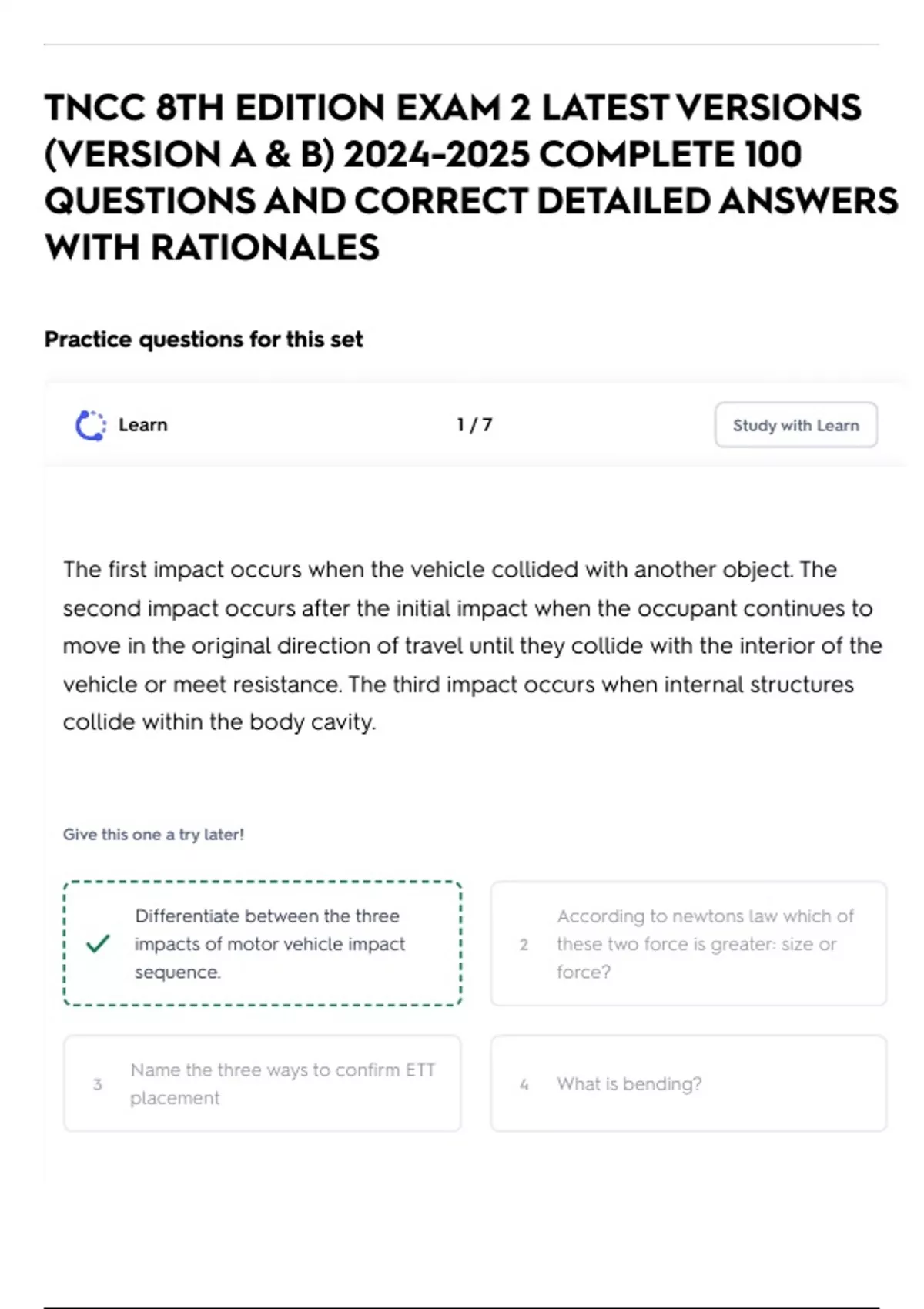Screen dimensions: 924x1309
Task: Click the number 2 badge on answer card
Action: coord(524,944)
